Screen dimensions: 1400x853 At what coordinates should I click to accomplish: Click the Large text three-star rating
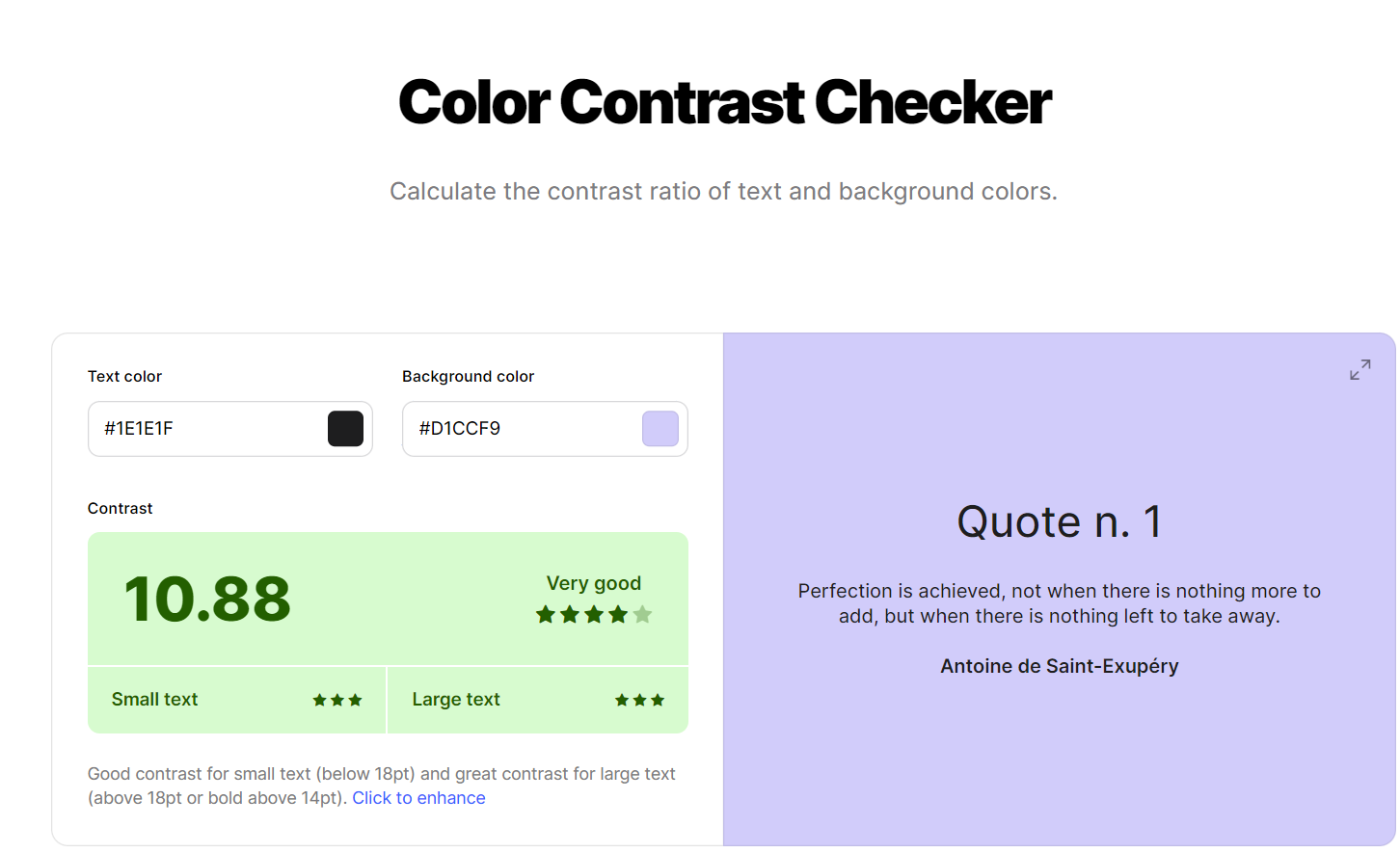point(640,701)
